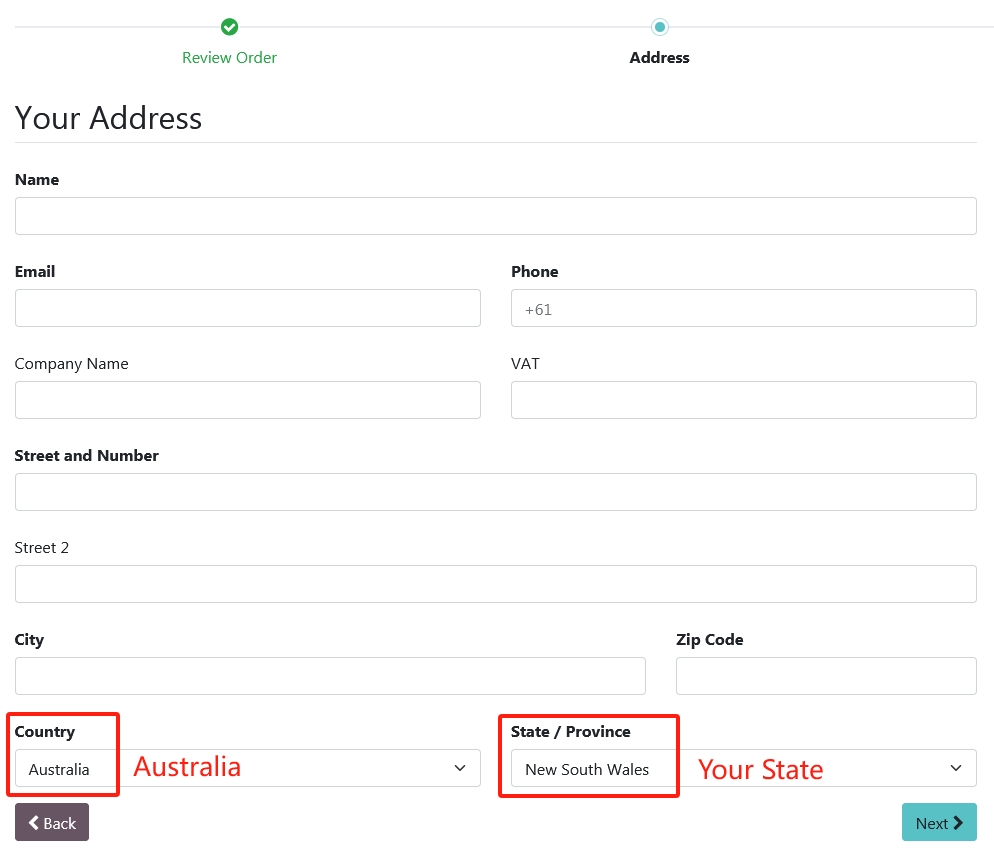Click the left chevron on the Back button
The width and height of the screenshot is (994, 859).
34,822
